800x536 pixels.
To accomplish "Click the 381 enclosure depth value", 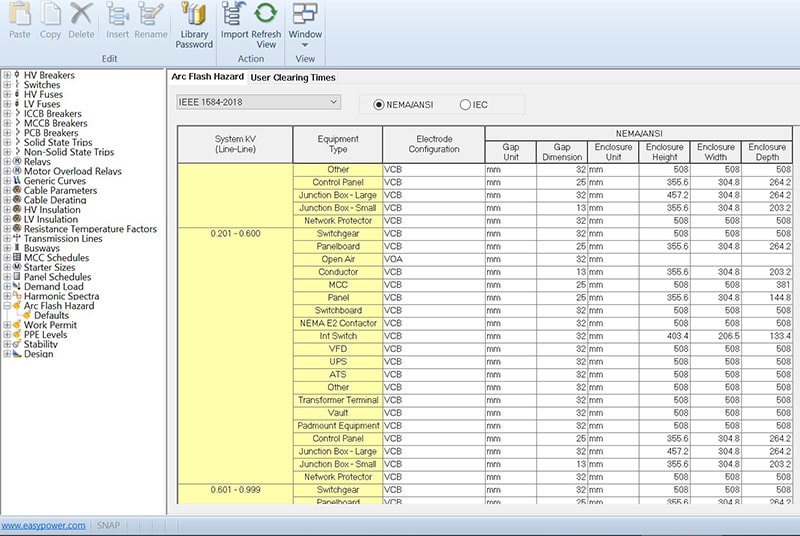I will (767, 285).
